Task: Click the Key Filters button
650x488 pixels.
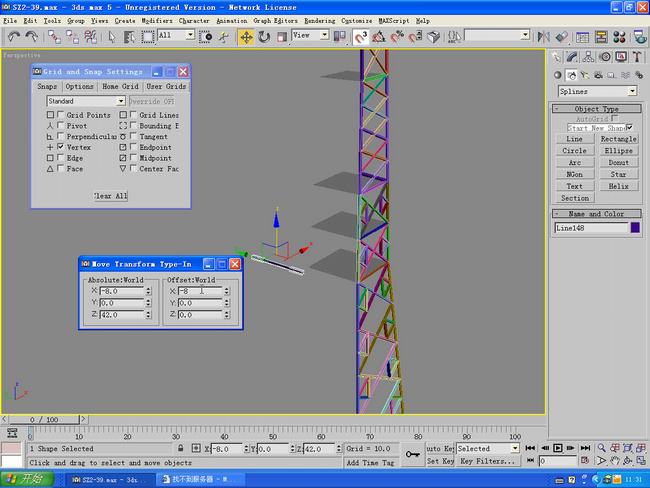Action: pos(488,461)
